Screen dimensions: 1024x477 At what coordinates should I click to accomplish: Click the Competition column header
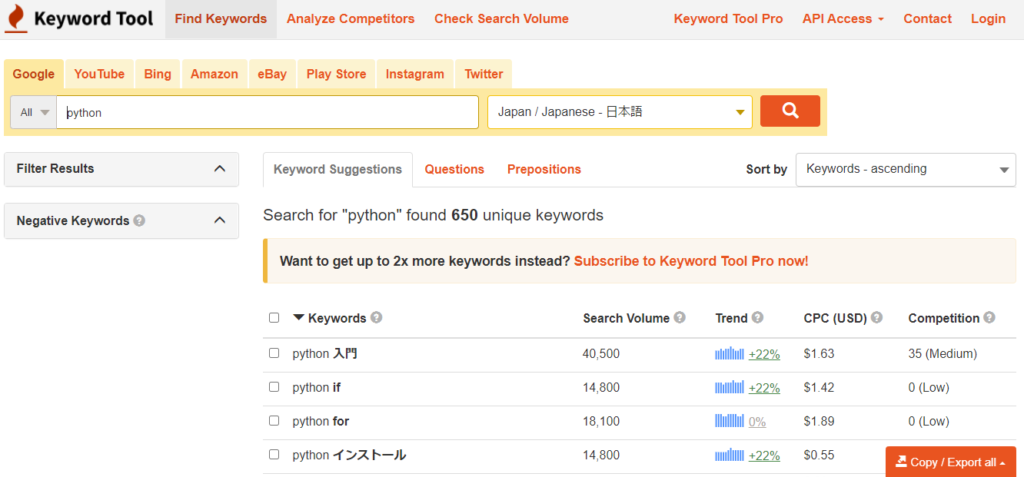tap(944, 318)
